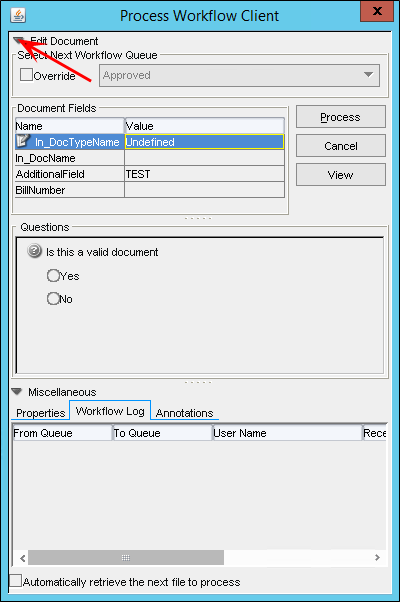The image size is (400, 602).
Task: Select the No radio button
Action: point(53,299)
